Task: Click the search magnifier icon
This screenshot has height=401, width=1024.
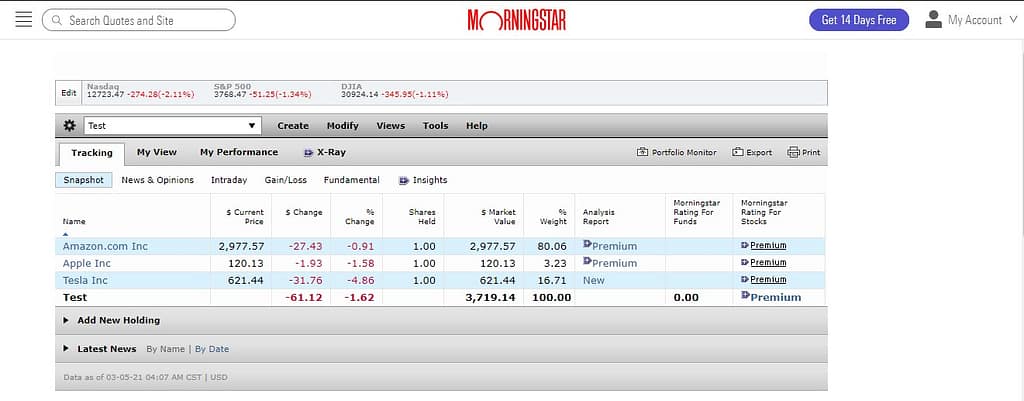Action: coord(57,20)
